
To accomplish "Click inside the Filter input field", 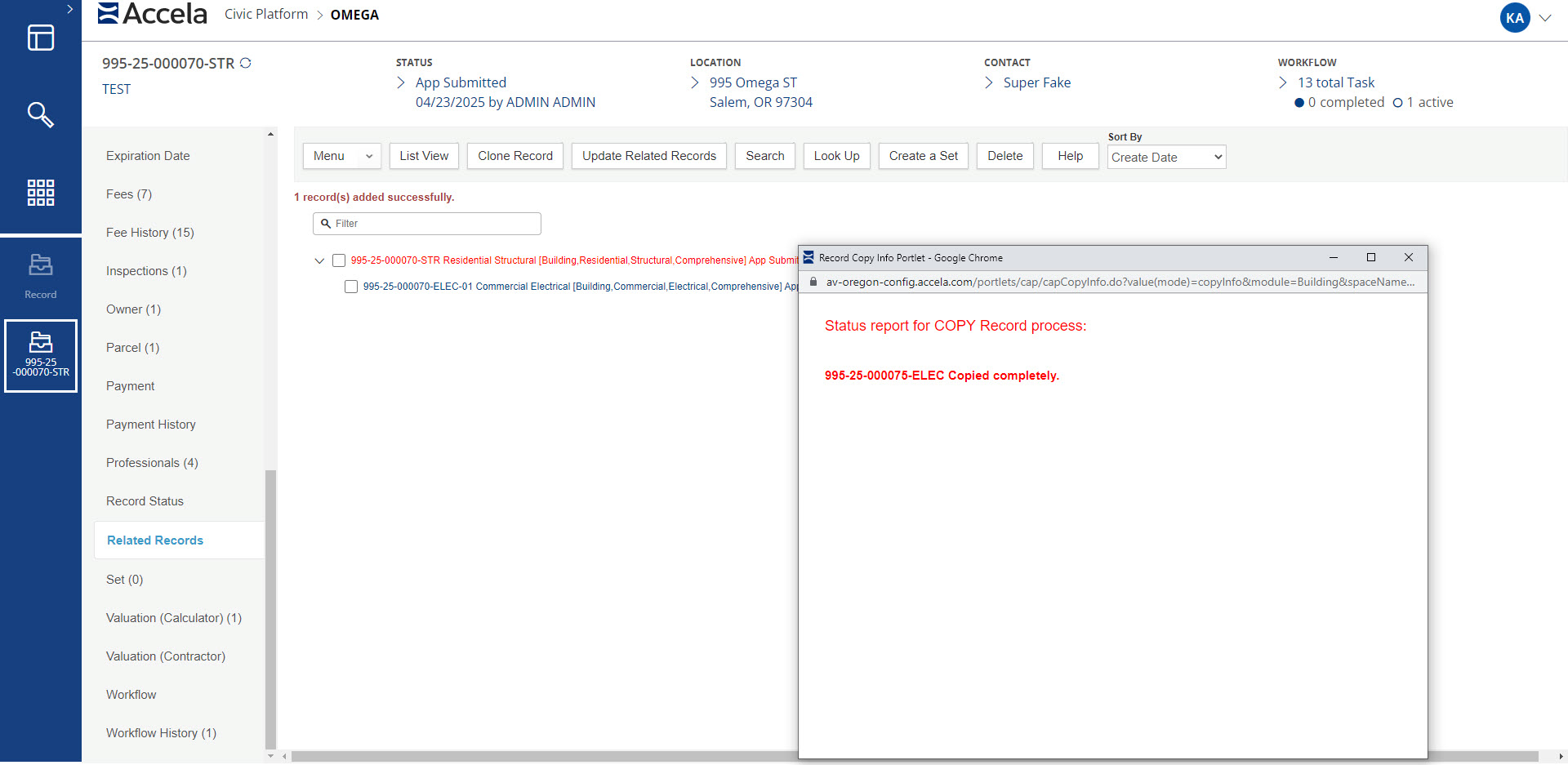I will pos(426,223).
